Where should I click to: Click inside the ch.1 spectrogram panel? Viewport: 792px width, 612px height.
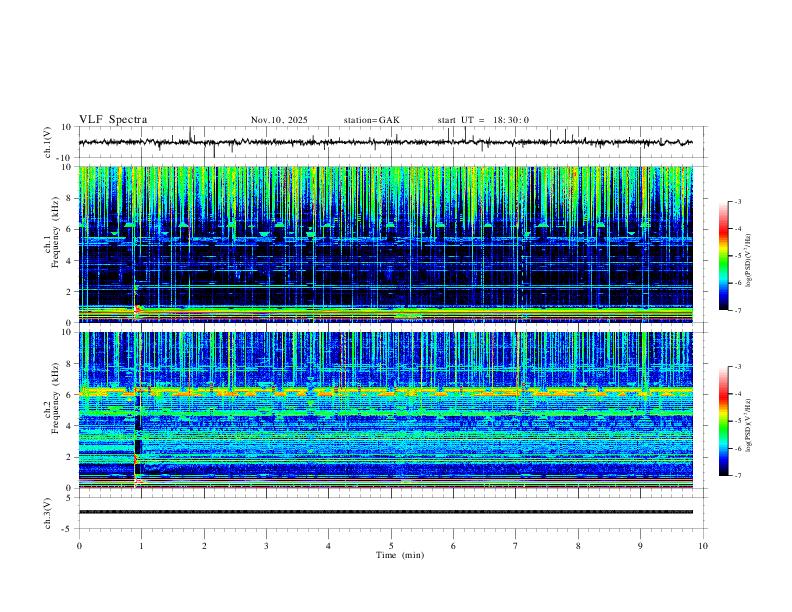[385, 244]
